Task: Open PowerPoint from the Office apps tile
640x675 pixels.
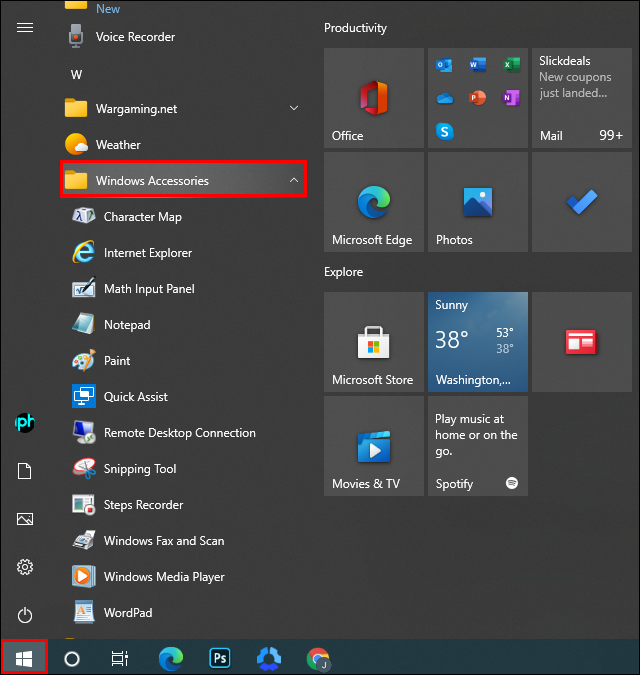Action: pos(478,98)
